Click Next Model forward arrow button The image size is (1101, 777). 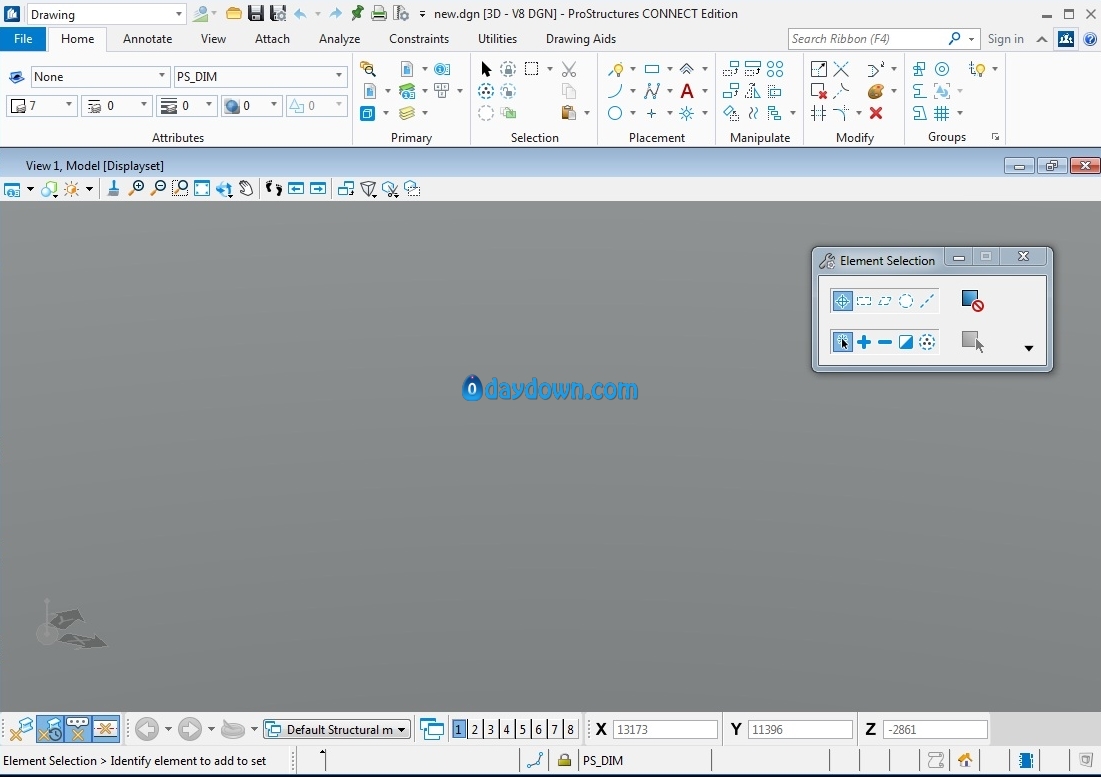coord(190,729)
